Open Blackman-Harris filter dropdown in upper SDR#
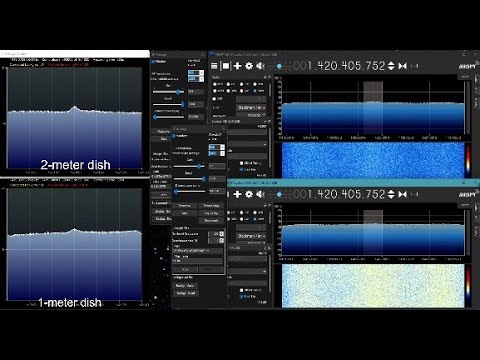The width and height of the screenshot is (480, 360). 251,108
